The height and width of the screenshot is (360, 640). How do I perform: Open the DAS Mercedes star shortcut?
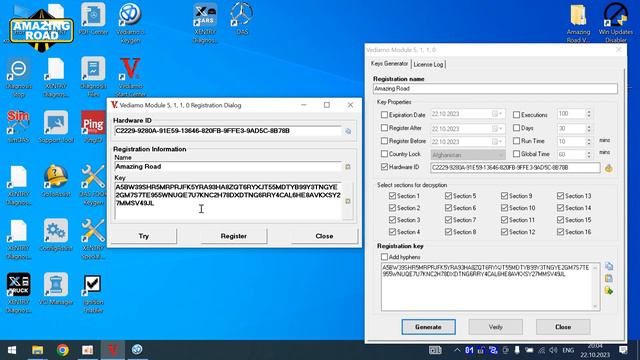[242, 20]
